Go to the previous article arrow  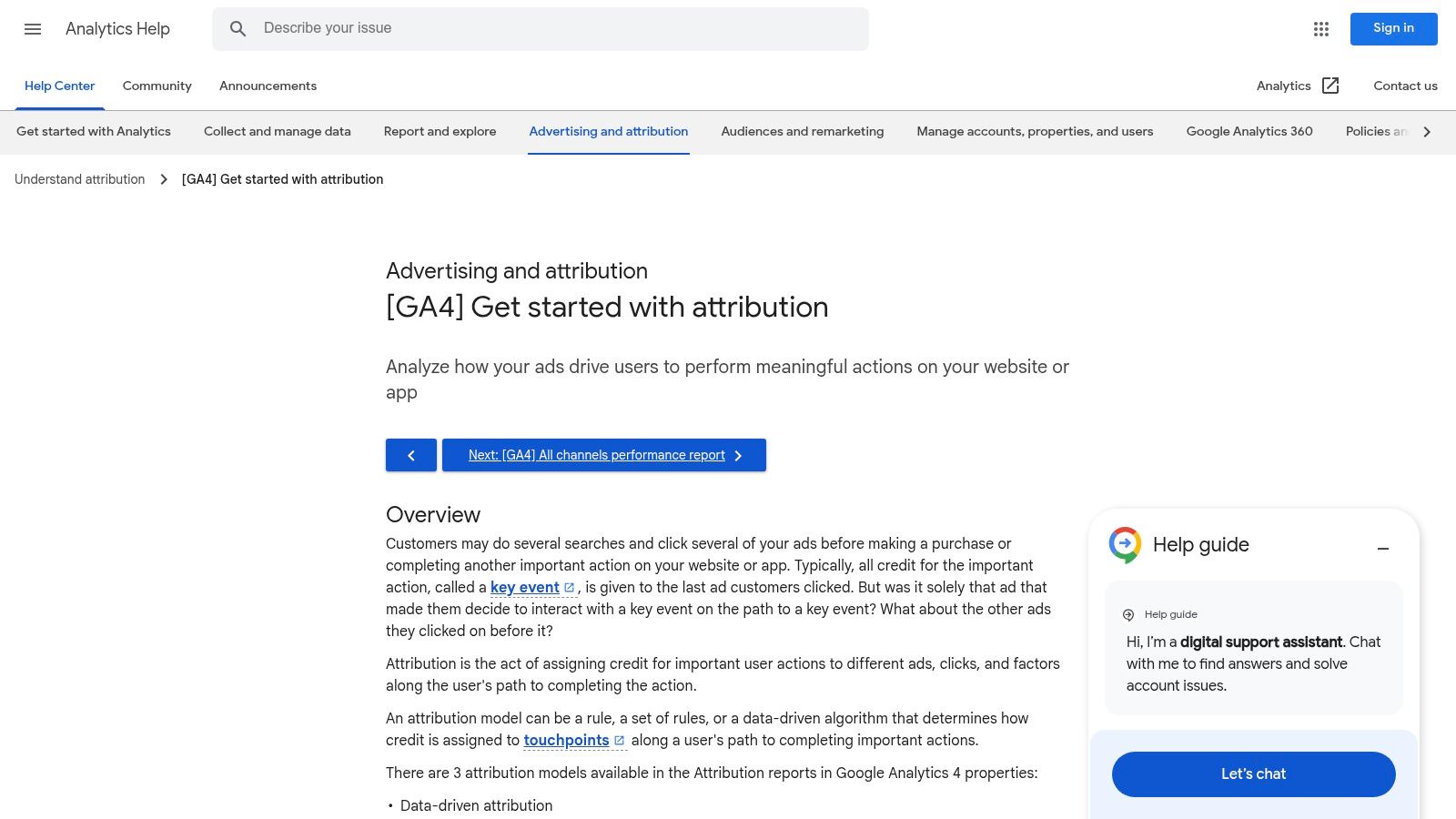coord(411,455)
